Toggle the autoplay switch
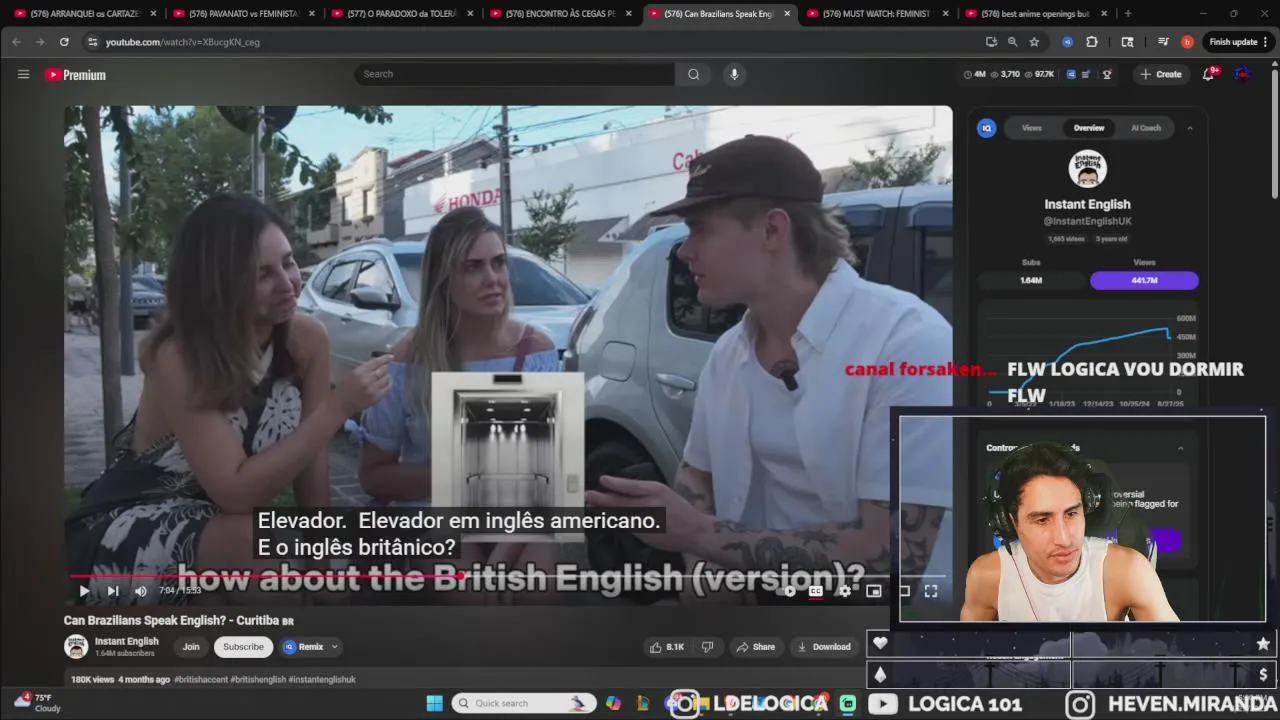The width and height of the screenshot is (1280, 720). [x=787, y=591]
